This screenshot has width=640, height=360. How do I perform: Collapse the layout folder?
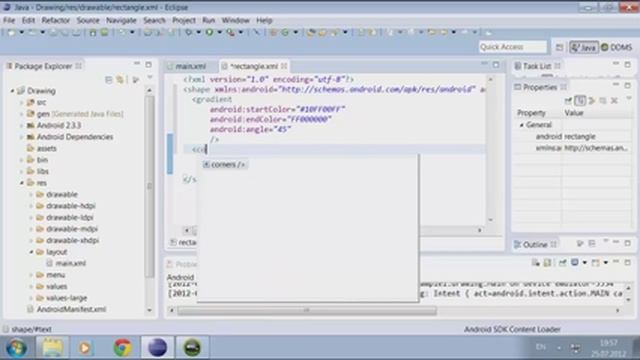click(x=31, y=252)
